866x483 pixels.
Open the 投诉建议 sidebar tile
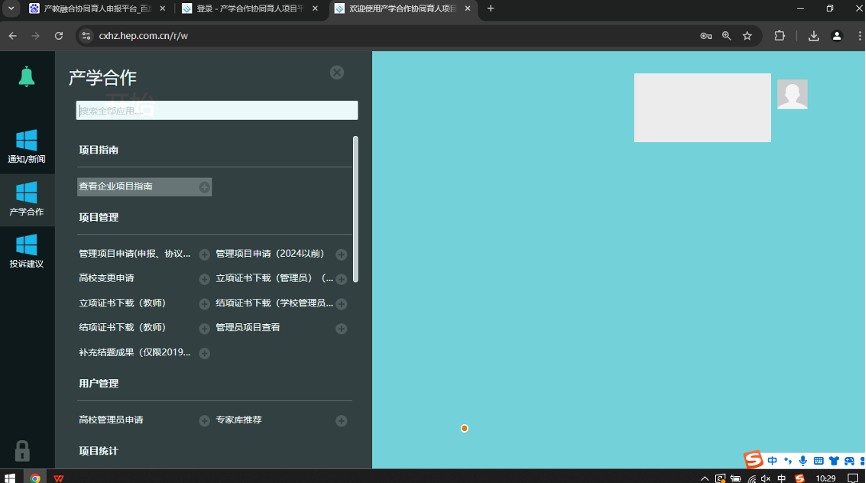pos(27,251)
